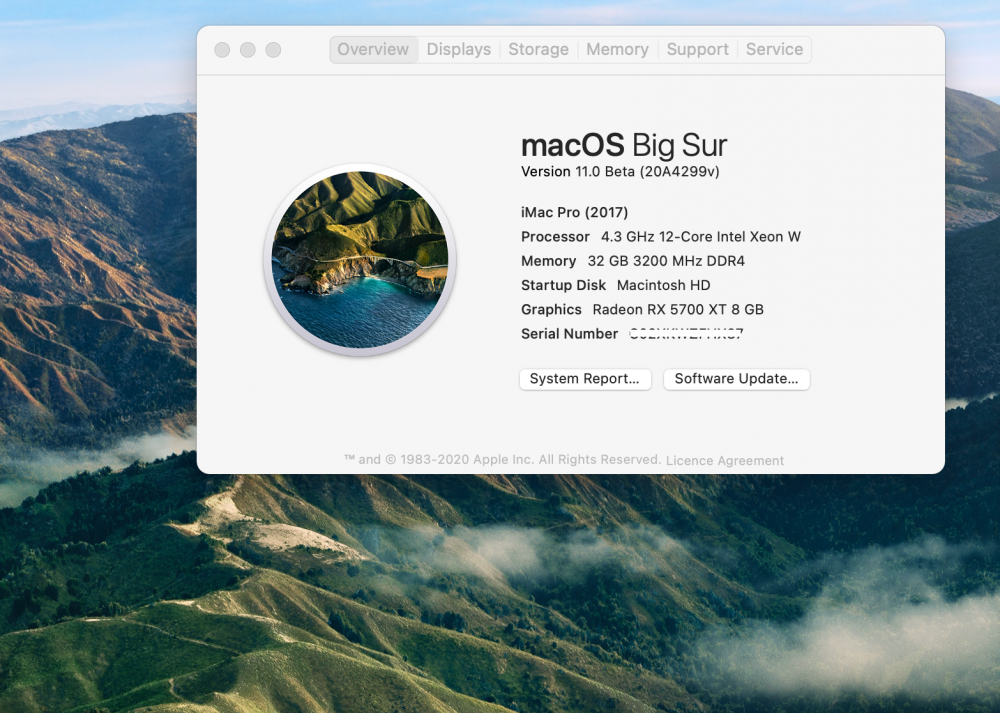Image resolution: width=1000 pixels, height=713 pixels.
Task: Open the Storage tab
Action: 538,50
